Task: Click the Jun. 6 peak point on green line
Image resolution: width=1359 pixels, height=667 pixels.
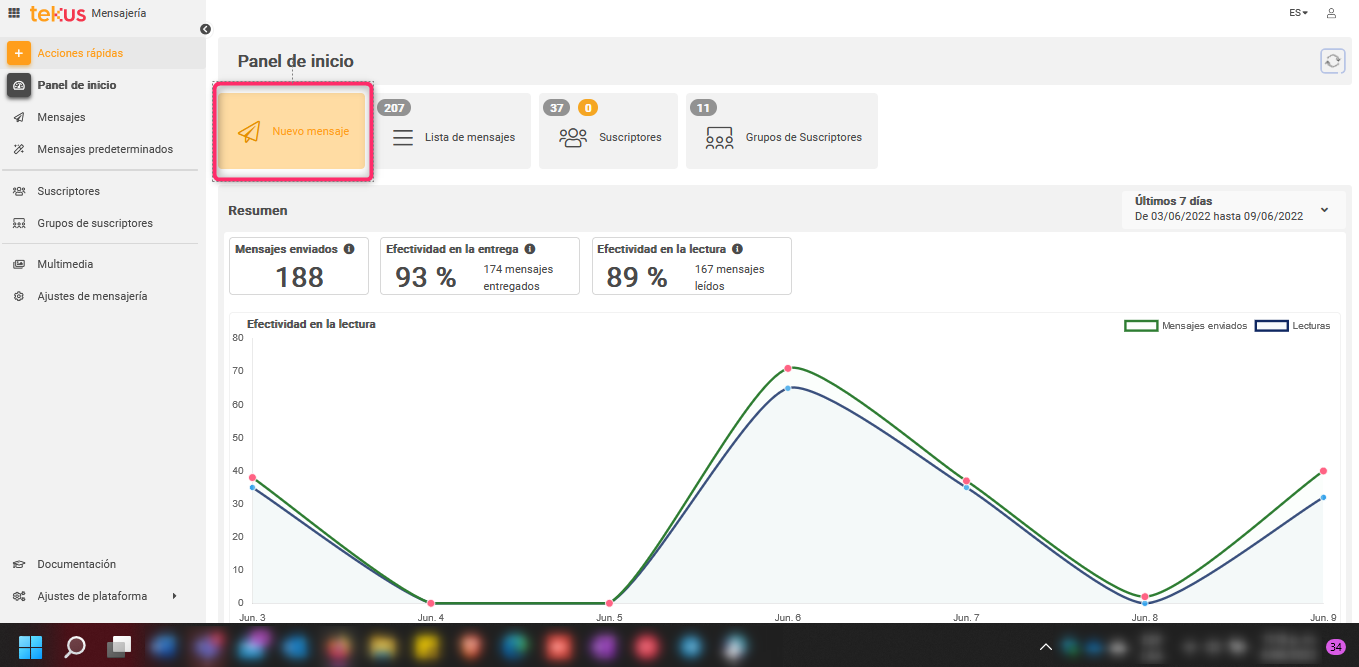Action: (x=788, y=368)
